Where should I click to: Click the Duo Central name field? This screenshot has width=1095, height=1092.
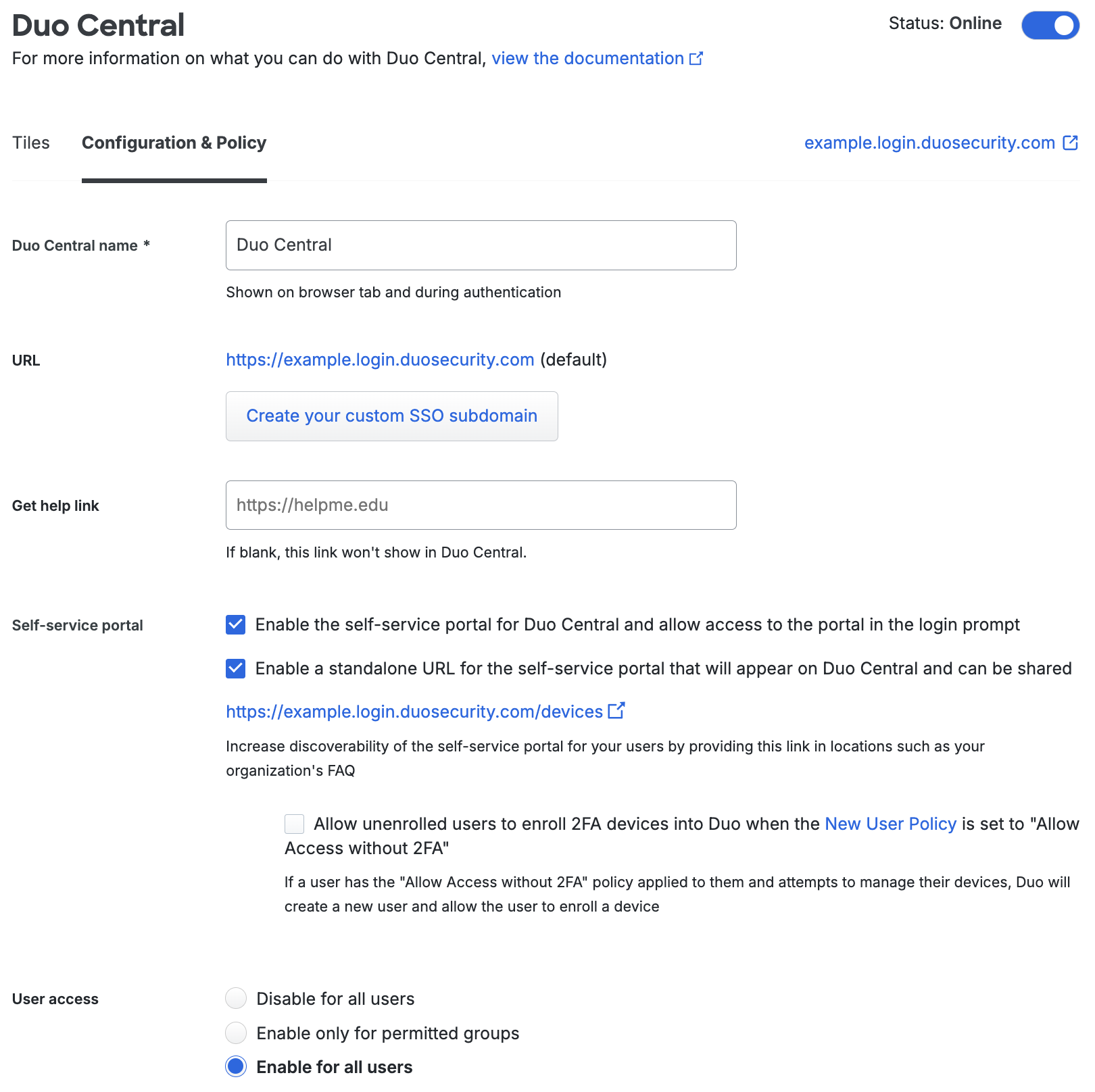click(481, 245)
